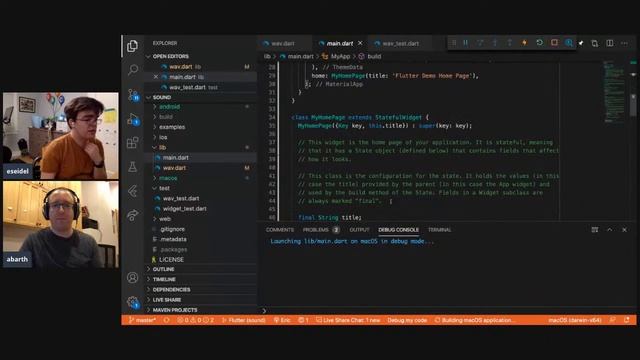This screenshot has height=360, width=640.
Task: Expand the ios folder
Action: pos(163,137)
